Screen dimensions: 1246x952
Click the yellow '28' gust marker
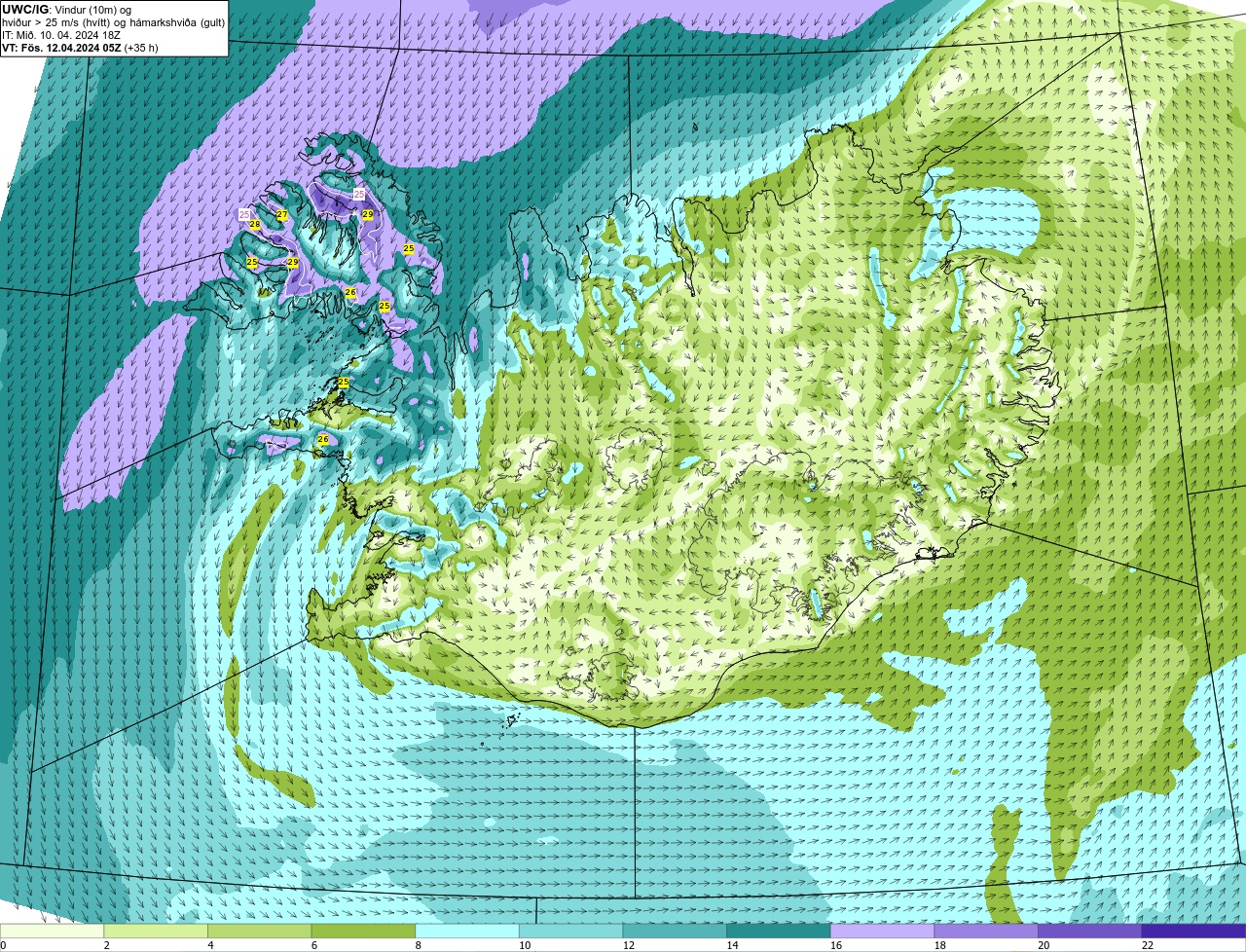pyautogui.click(x=255, y=225)
